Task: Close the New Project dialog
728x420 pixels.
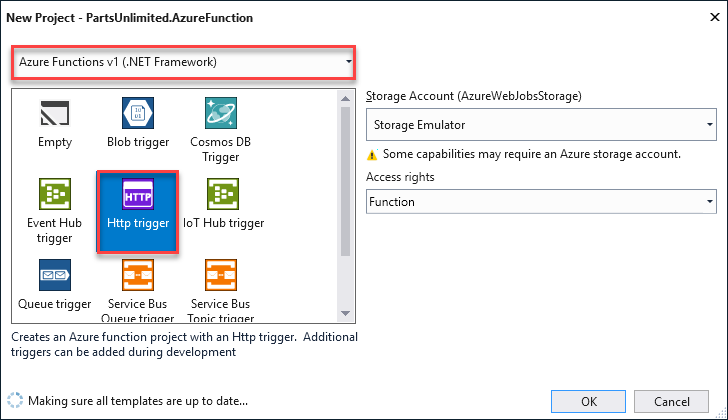Action: [x=715, y=18]
